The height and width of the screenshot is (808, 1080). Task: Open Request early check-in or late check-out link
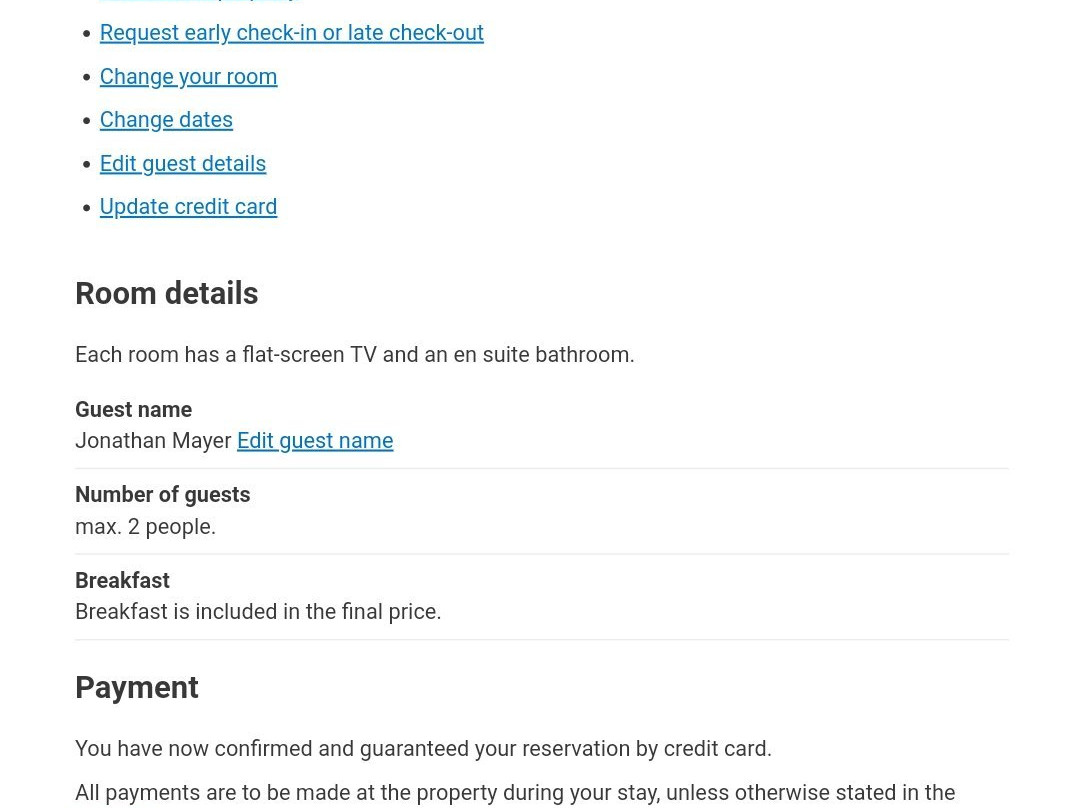[x=291, y=33]
